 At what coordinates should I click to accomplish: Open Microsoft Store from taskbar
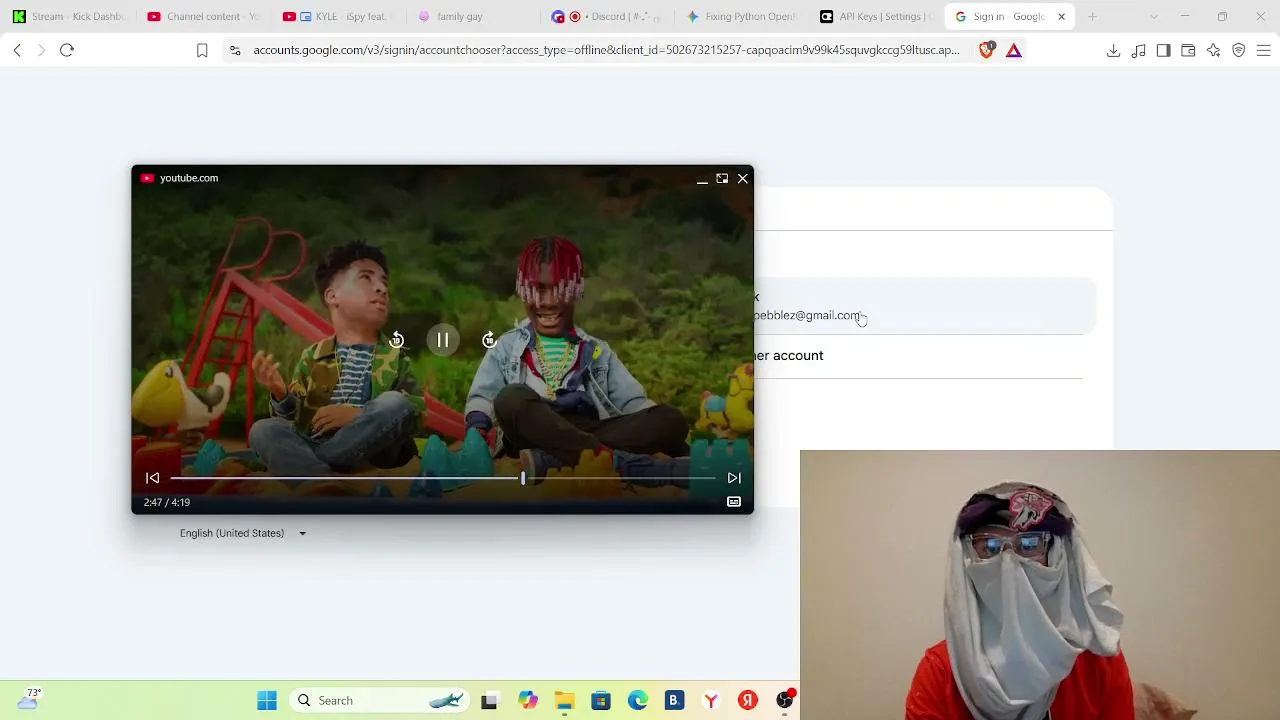601,700
